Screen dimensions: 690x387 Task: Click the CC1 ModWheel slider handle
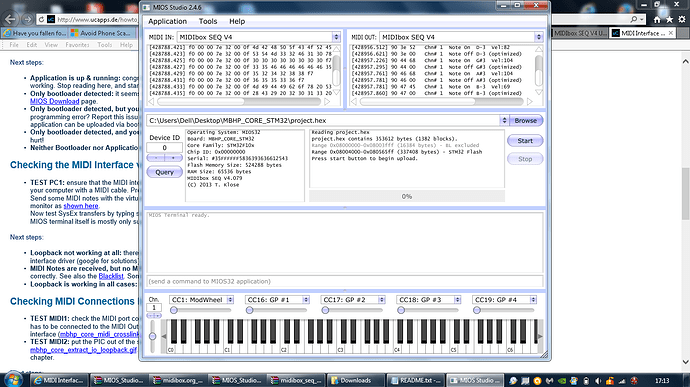point(174,310)
